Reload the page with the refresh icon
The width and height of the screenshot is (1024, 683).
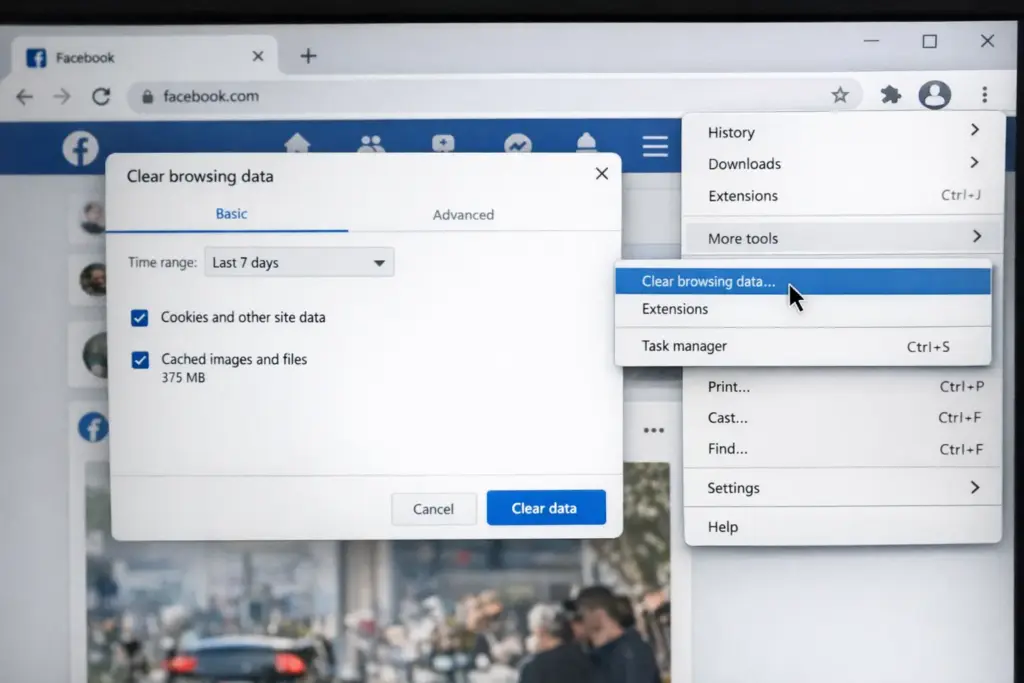coord(102,96)
